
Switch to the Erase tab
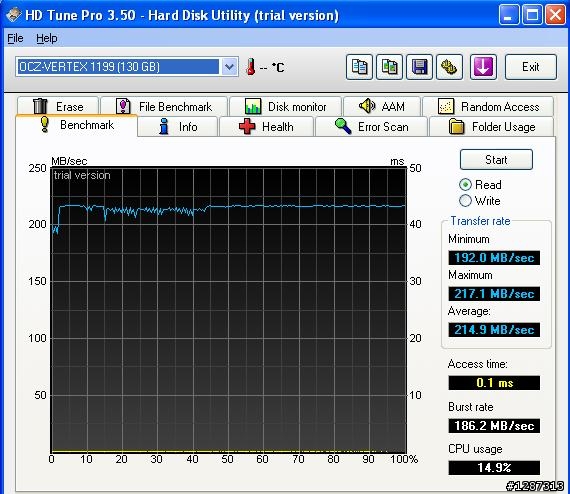pos(58,107)
